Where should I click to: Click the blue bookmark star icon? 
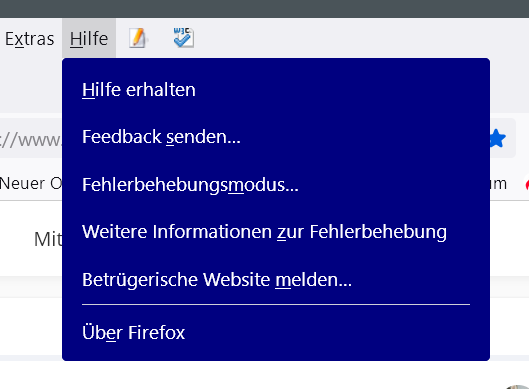click(498, 138)
